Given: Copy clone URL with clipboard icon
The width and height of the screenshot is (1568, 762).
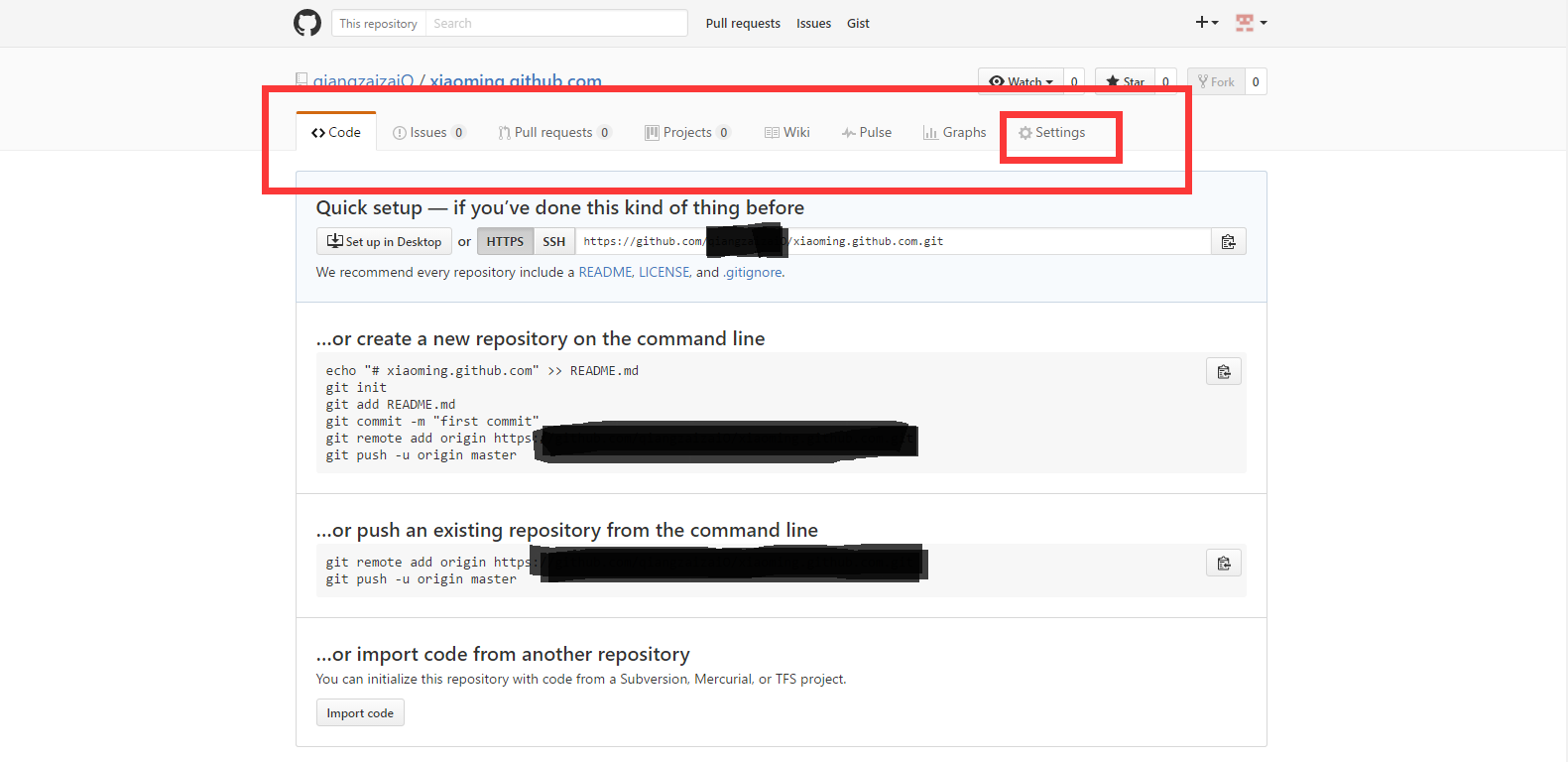Looking at the screenshot, I should pos(1228,241).
